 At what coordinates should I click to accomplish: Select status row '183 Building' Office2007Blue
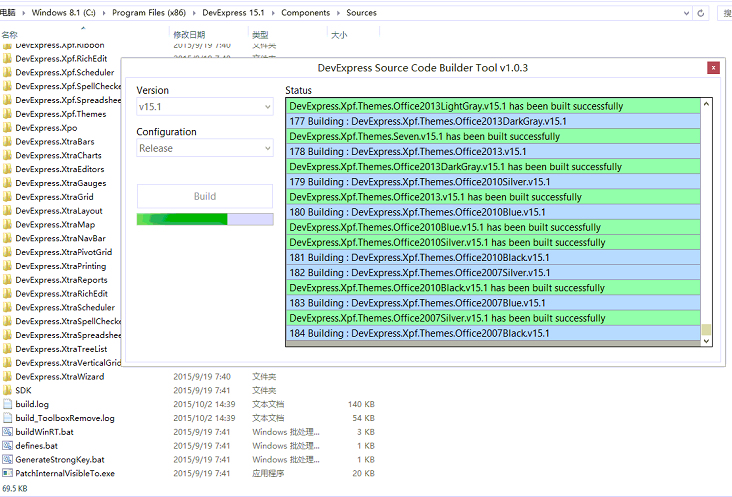[493, 303]
